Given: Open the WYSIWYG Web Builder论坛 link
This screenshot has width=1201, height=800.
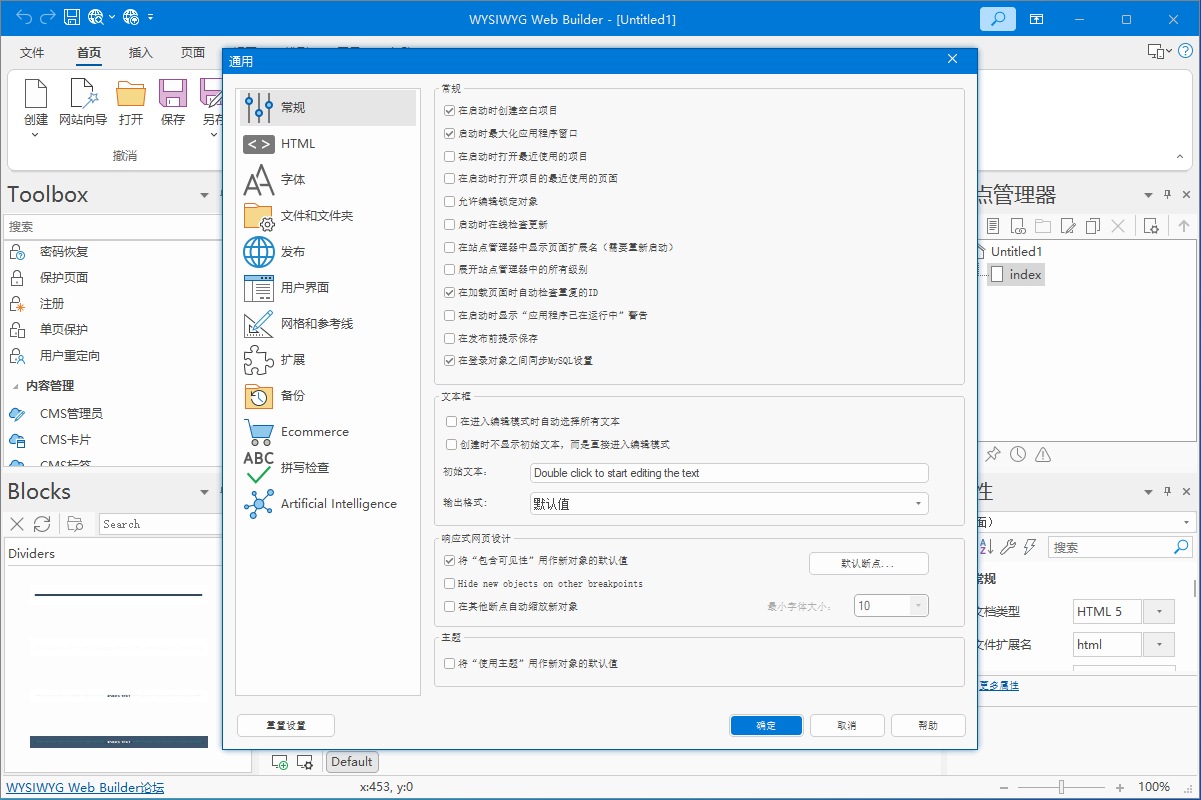Looking at the screenshot, I should click(x=85, y=788).
